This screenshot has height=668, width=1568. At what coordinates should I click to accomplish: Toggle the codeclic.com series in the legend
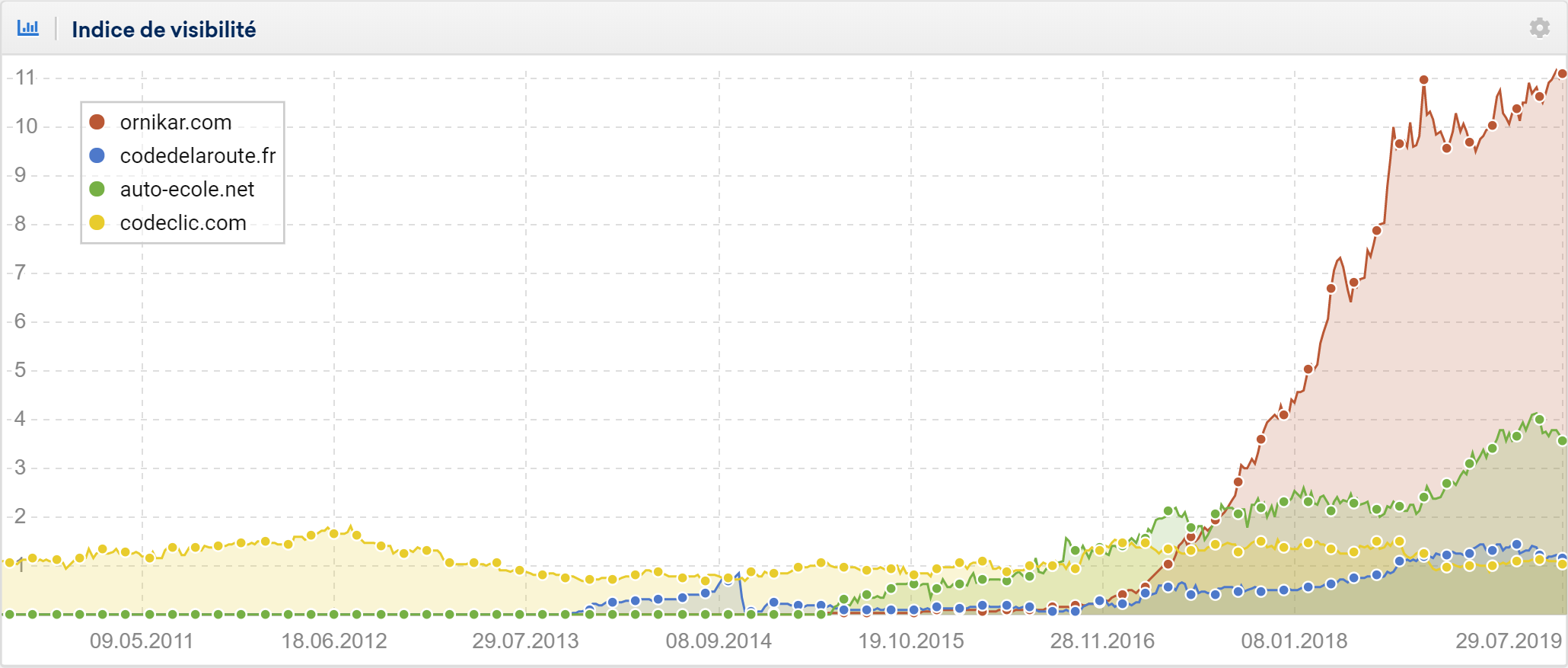(167, 222)
